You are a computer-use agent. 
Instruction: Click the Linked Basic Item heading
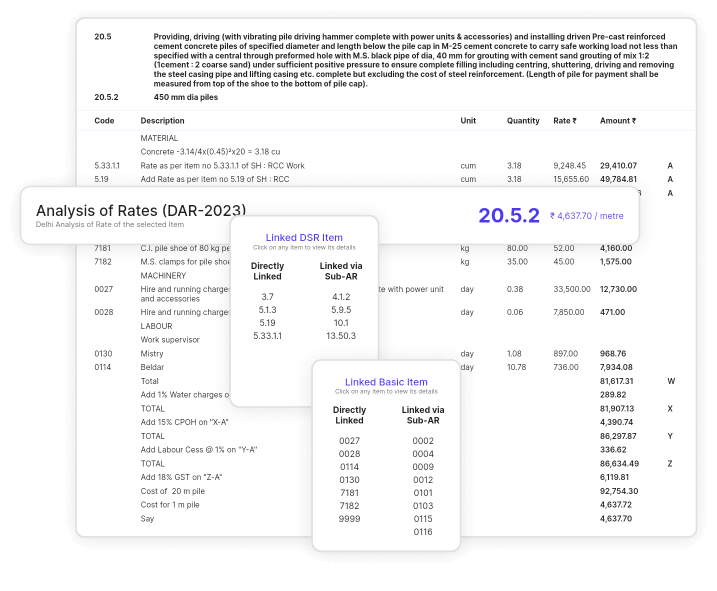click(386, 382)
